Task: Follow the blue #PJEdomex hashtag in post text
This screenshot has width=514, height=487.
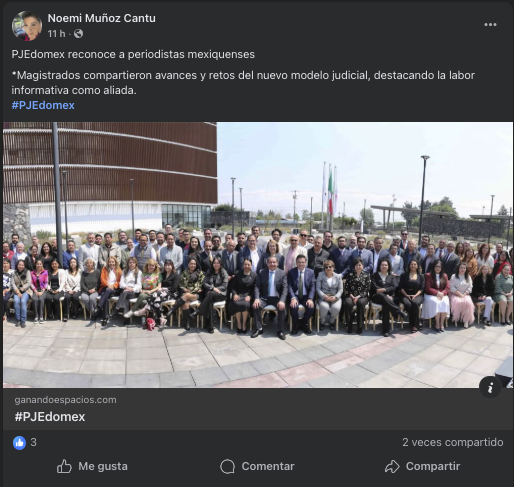Action: coord(43,105)
